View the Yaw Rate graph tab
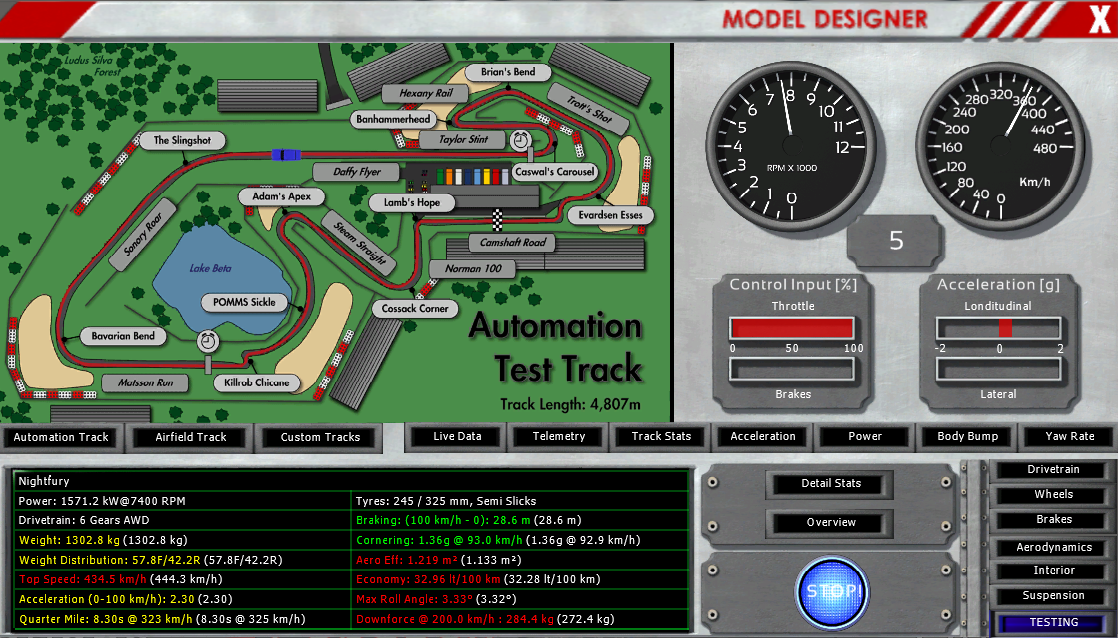Image resolution: width=1118 pixels, height=638 pixels. [1070, 436]
